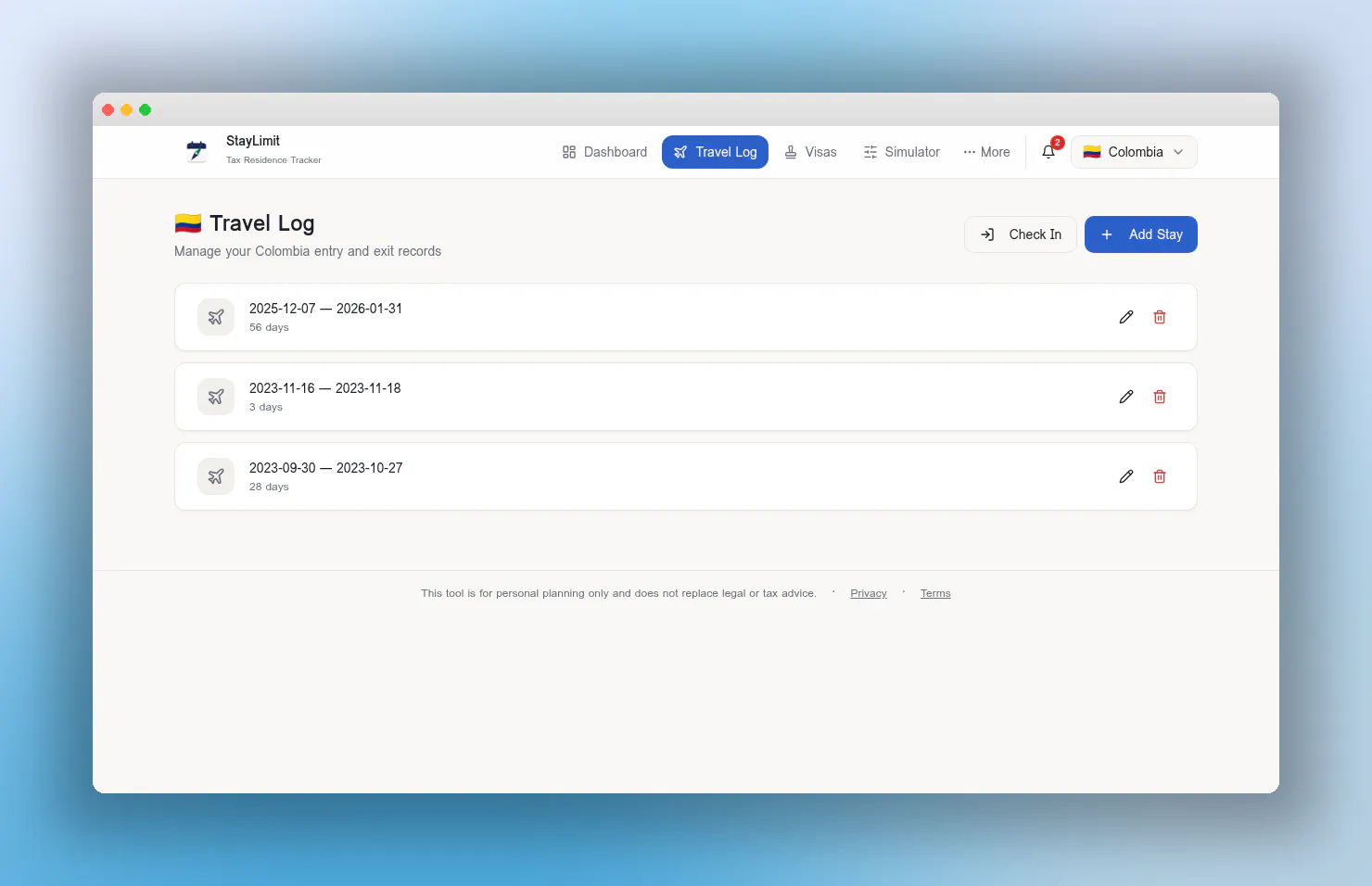This screenshot has width=1372, height=886.
Task: Expand the More menu
Action: (986, 152)
